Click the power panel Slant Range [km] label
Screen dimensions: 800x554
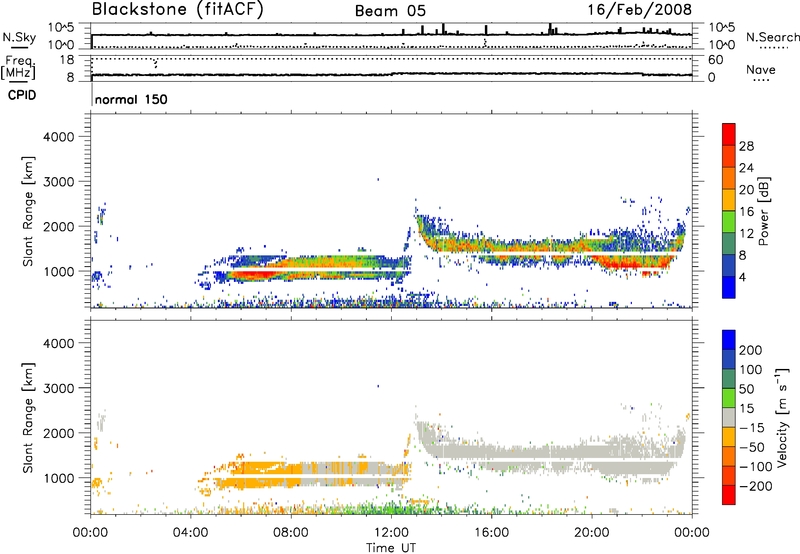coord(28,211)
